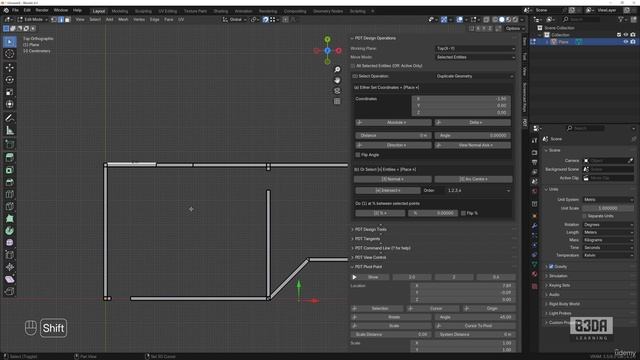Select the Shrink/Fatten tool
Image resolution: width=640 pixels, height=360 pixels.
[9, 267]
